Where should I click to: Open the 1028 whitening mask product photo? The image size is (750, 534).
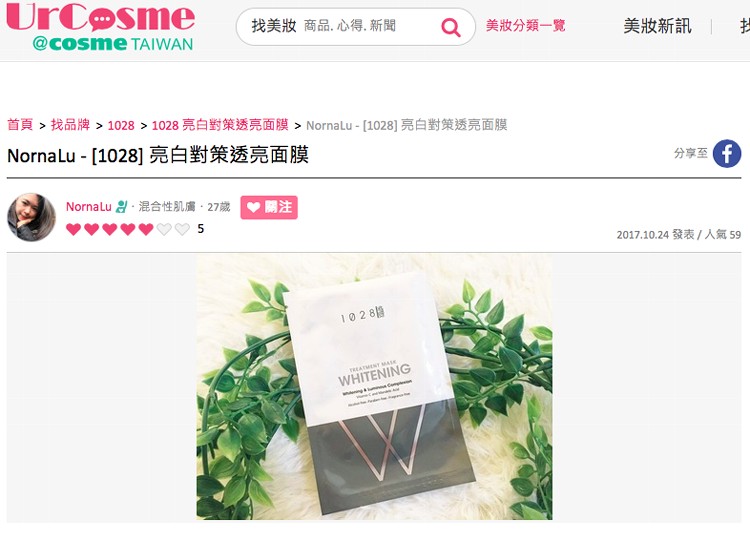(x=374, y=387)
